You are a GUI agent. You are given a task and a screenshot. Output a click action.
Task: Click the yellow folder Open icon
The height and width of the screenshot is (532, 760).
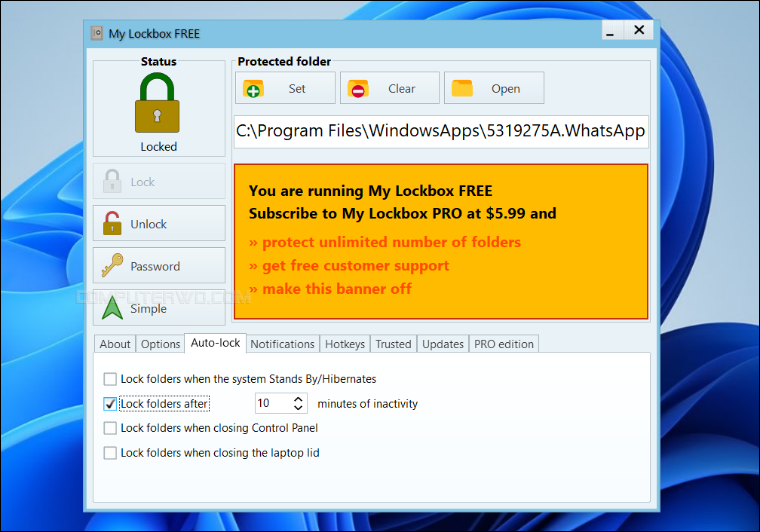[x=461, y=89]
